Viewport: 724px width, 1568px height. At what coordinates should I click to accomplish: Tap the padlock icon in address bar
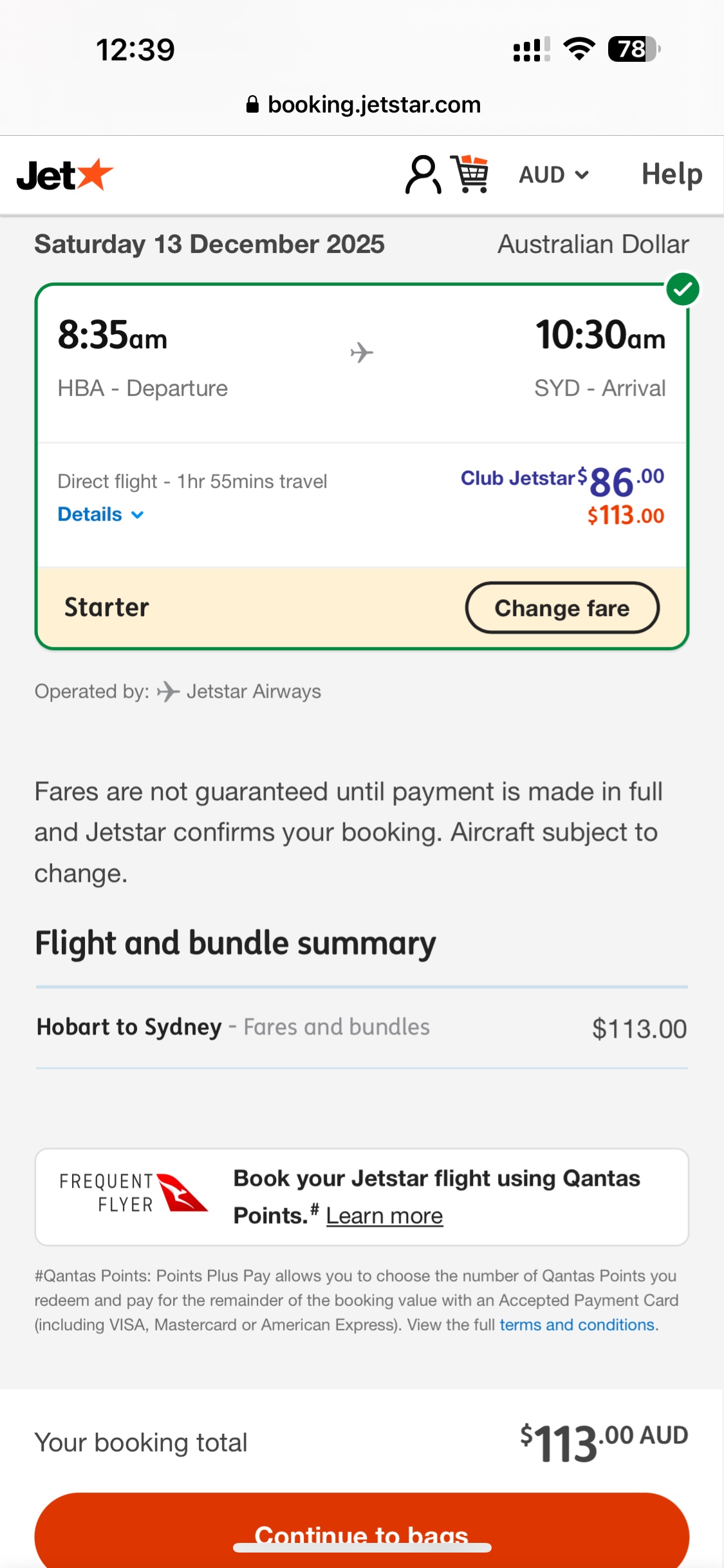tap(252, 104)
